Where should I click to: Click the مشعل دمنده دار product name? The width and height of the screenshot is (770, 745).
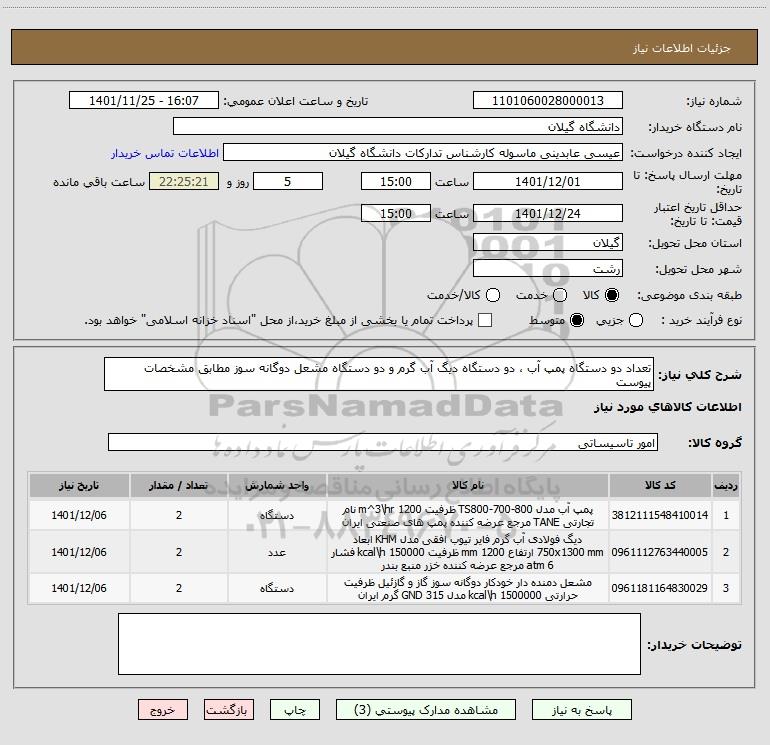[468, 588]
